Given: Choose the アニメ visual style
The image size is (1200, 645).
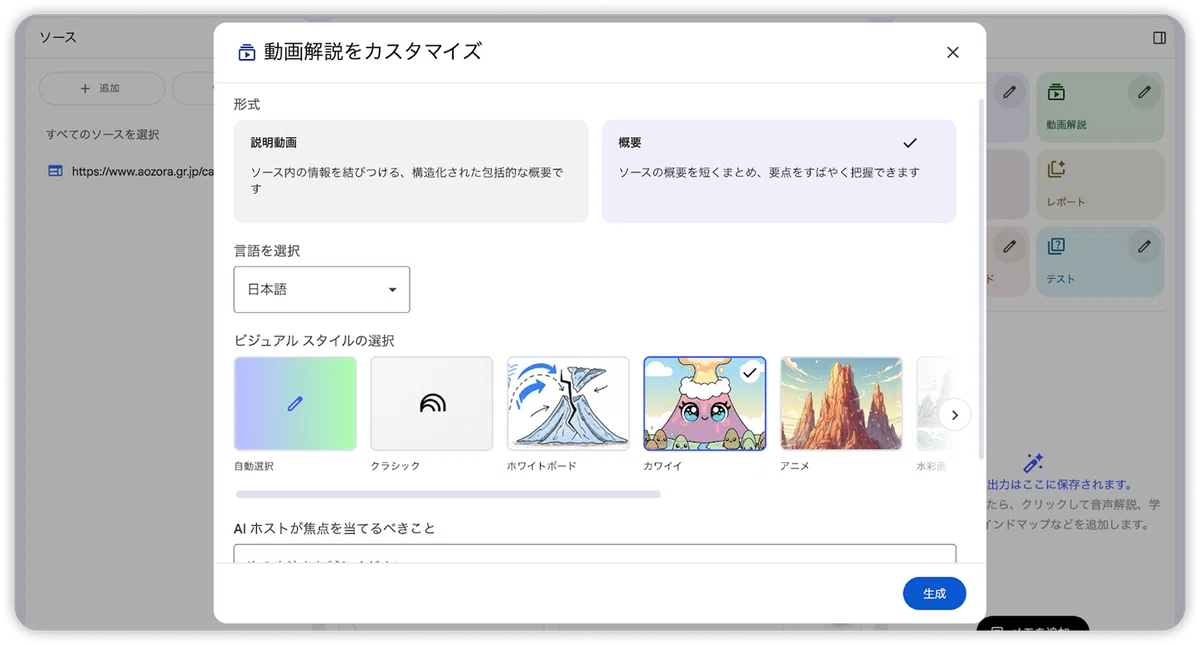Looking at the screenshot, I should (841, 404).
